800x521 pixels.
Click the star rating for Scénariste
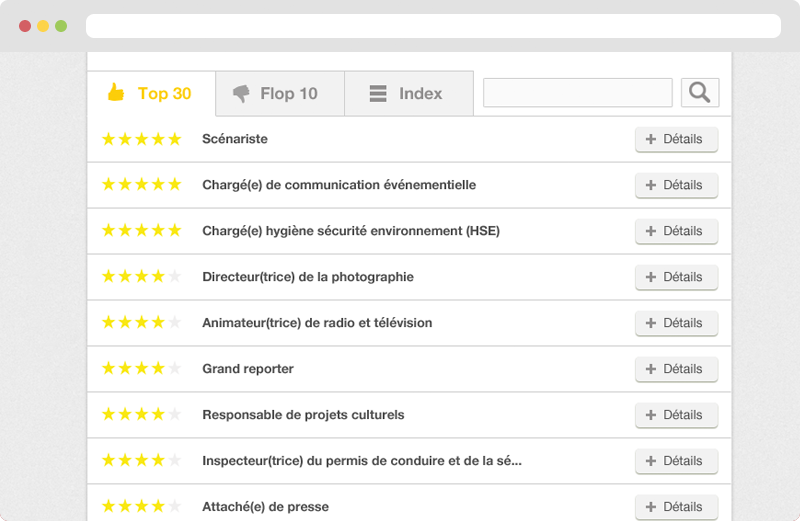pyautogui.click(x=141, y=139)
